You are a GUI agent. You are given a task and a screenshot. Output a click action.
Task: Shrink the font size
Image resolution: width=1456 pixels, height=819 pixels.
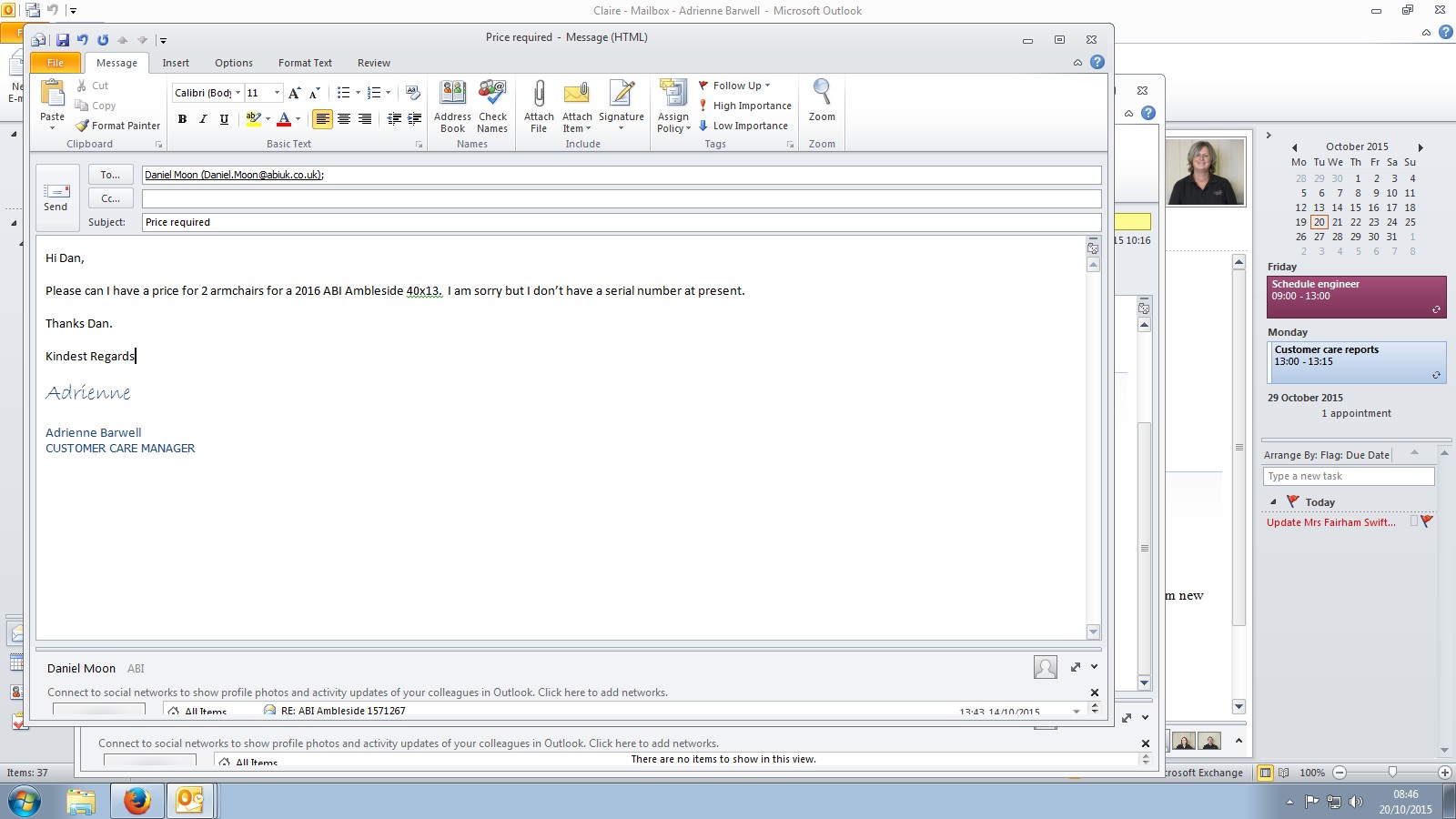coord(314,93)
